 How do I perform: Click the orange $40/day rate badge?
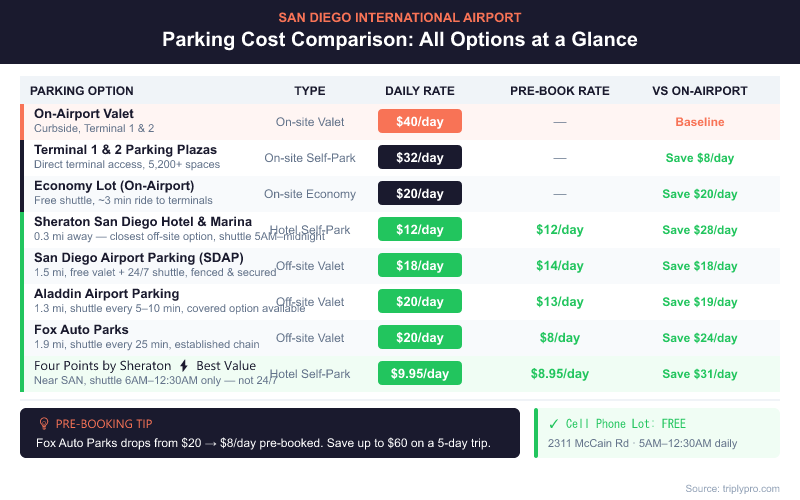pos(419,121)
